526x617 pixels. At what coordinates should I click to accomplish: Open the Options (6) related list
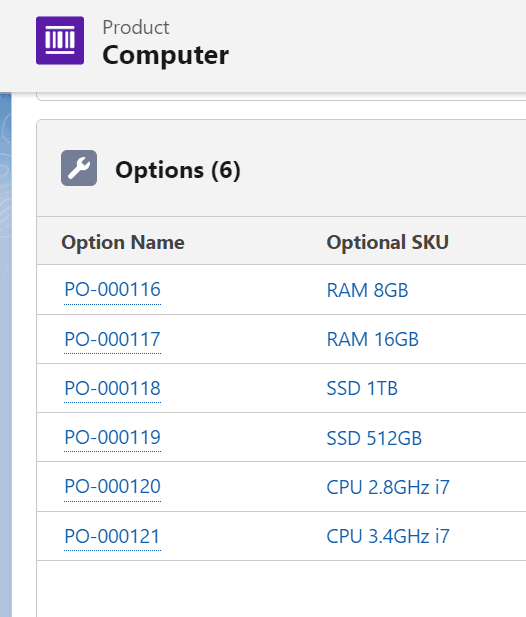177,170
